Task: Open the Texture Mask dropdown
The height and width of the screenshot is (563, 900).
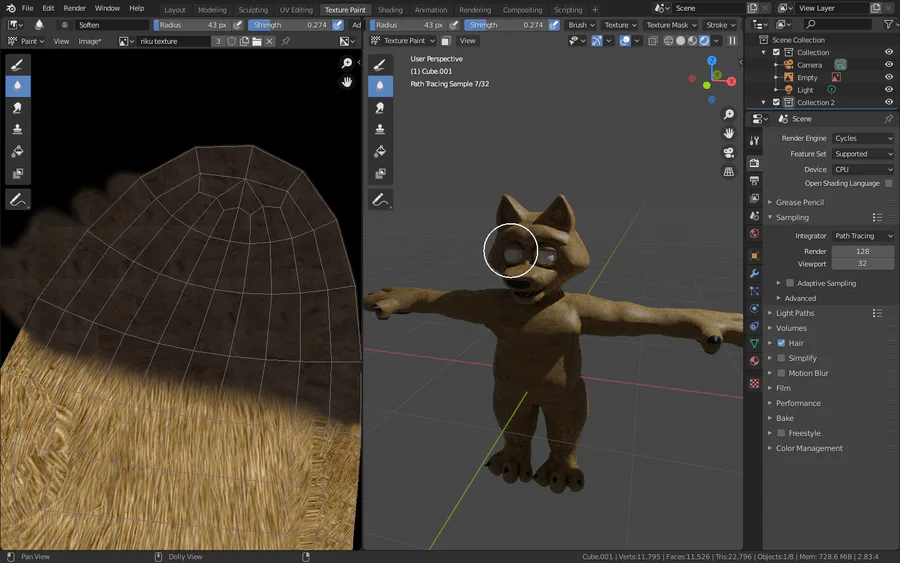Action: (670, 25)
